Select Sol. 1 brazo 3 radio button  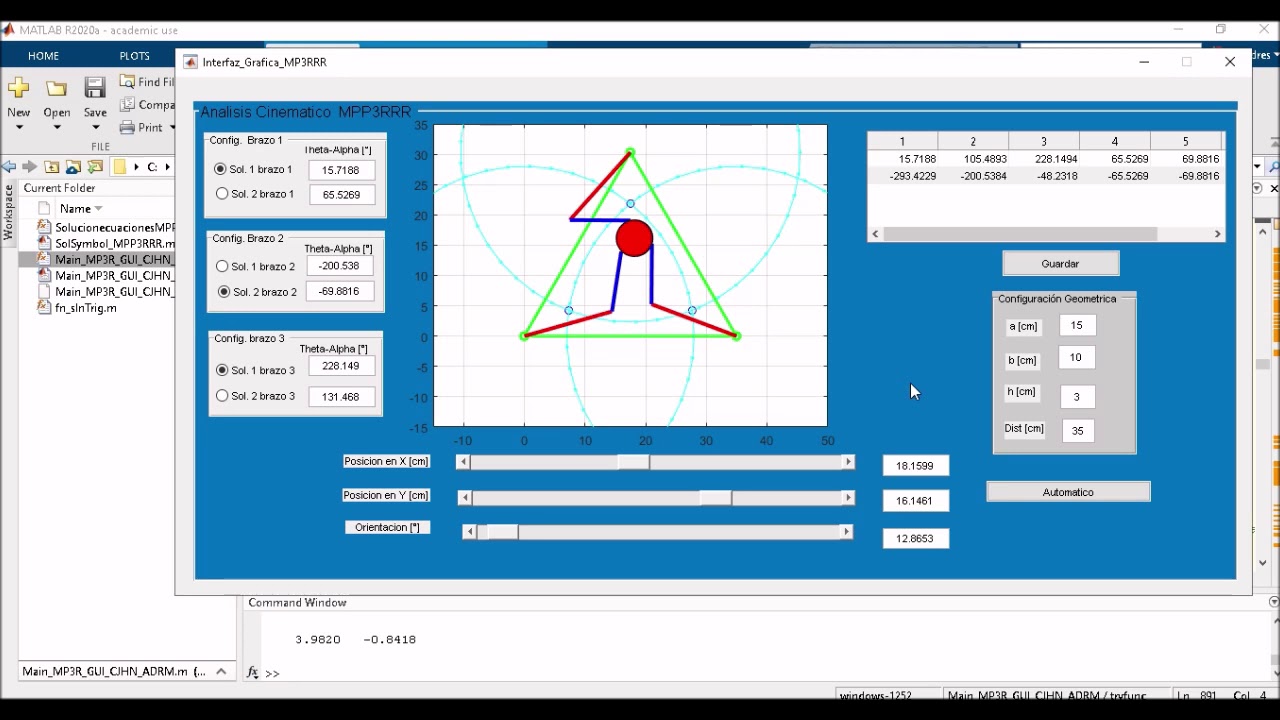click(x=223, y=370)
